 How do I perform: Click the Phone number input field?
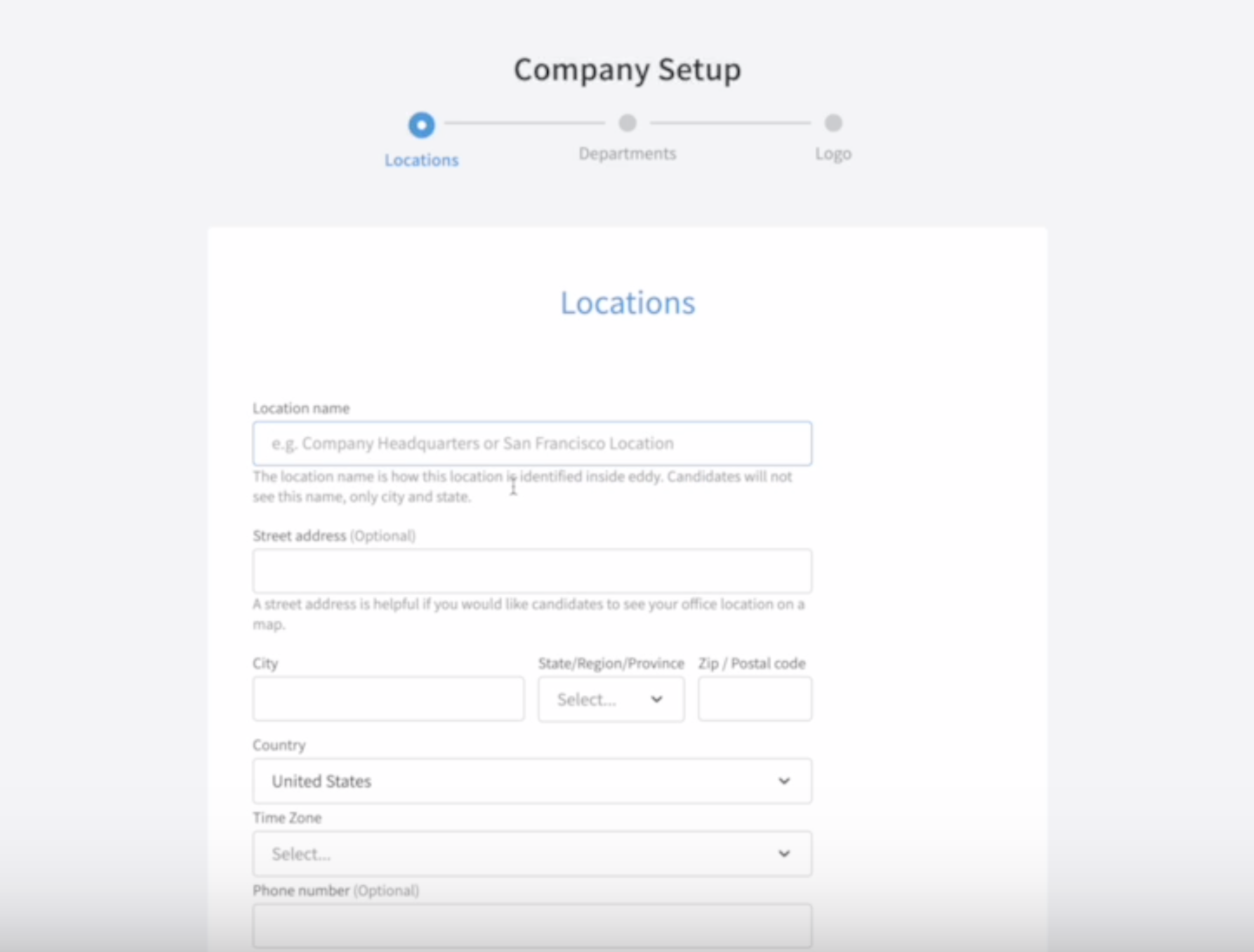[532, 926]
